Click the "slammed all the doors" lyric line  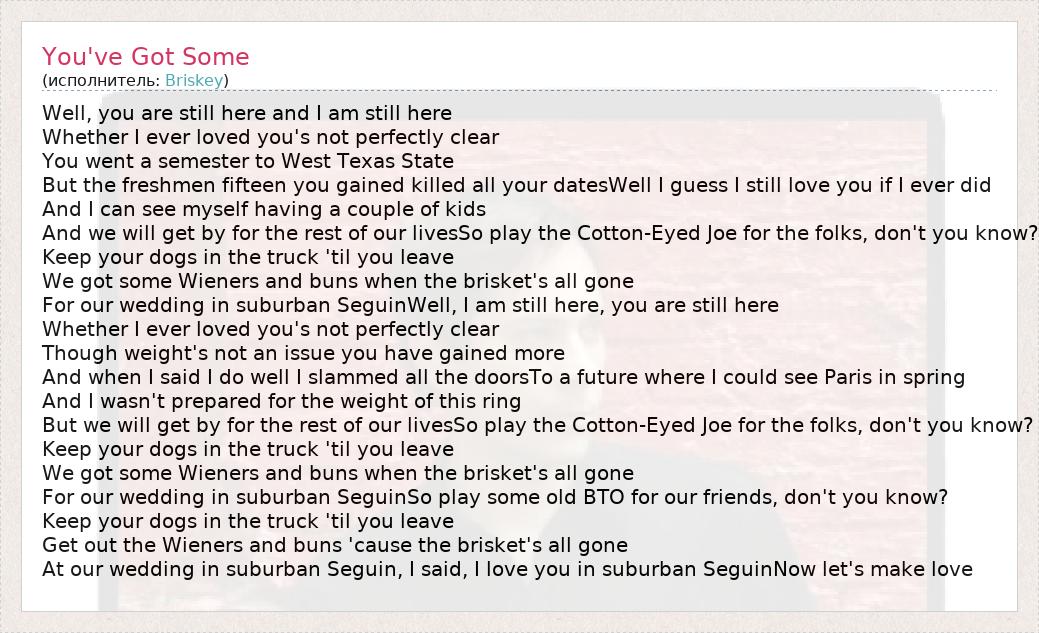pyautogui.click(x=503, y=377)
